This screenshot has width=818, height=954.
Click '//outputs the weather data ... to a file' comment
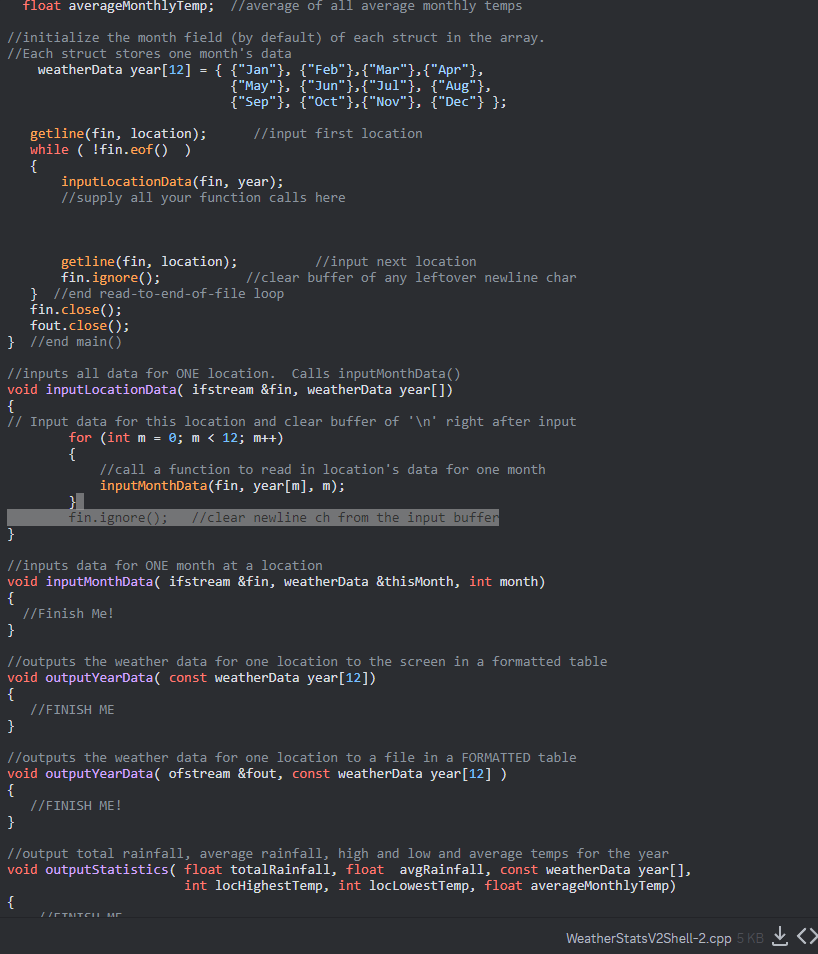point(292,758)
